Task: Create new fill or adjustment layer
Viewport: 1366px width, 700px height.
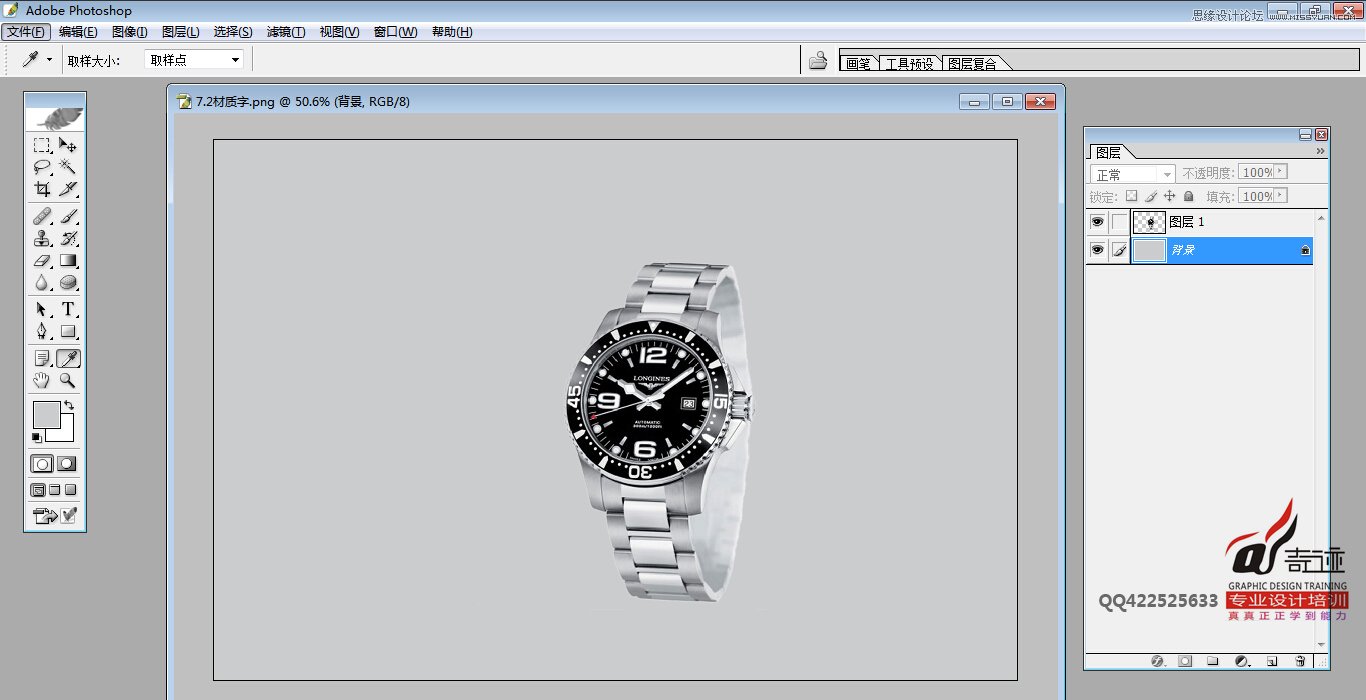Action: click(x=1242, y=661)
